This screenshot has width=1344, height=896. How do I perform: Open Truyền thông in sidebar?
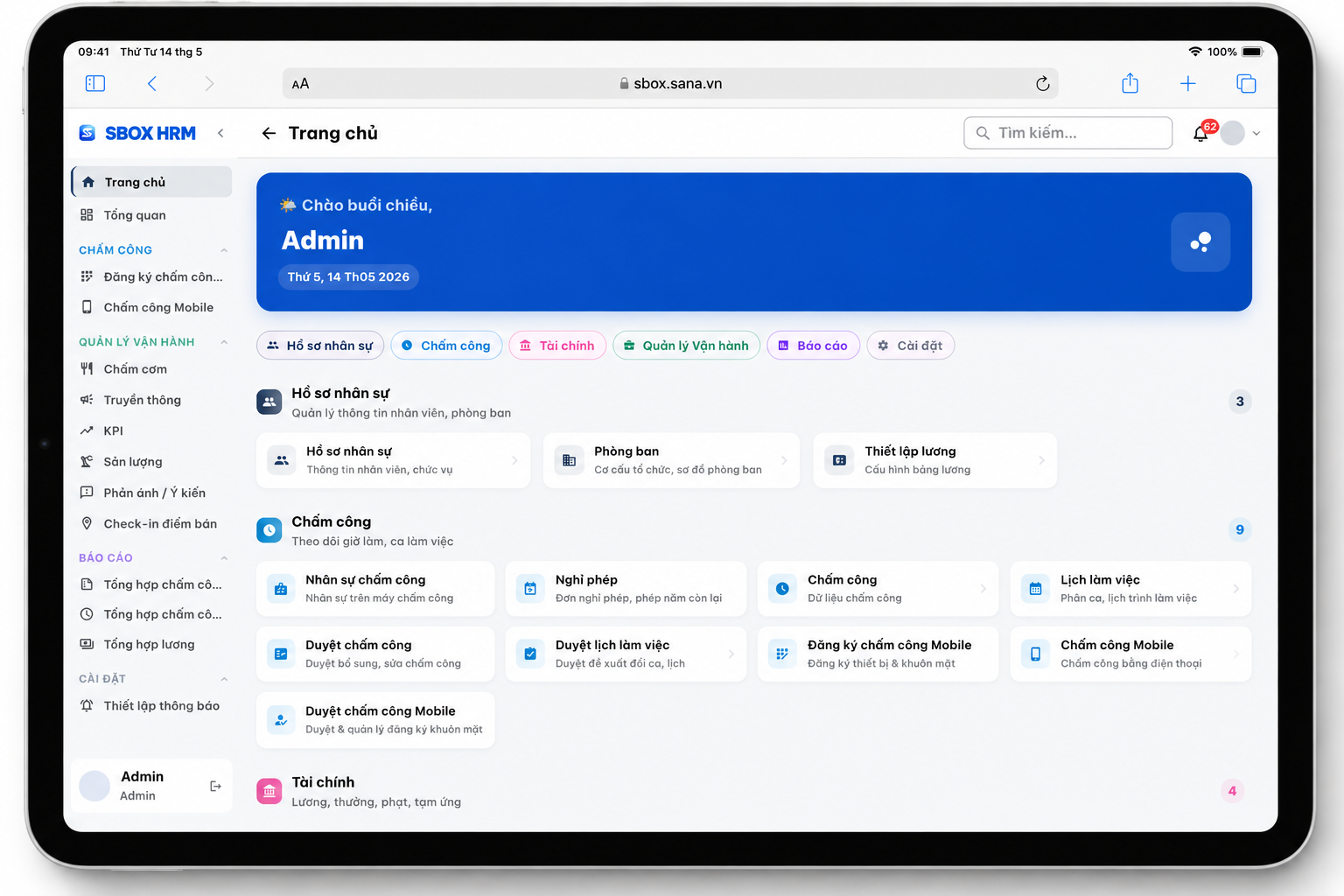pyautogui.click(x=151, y=400)
